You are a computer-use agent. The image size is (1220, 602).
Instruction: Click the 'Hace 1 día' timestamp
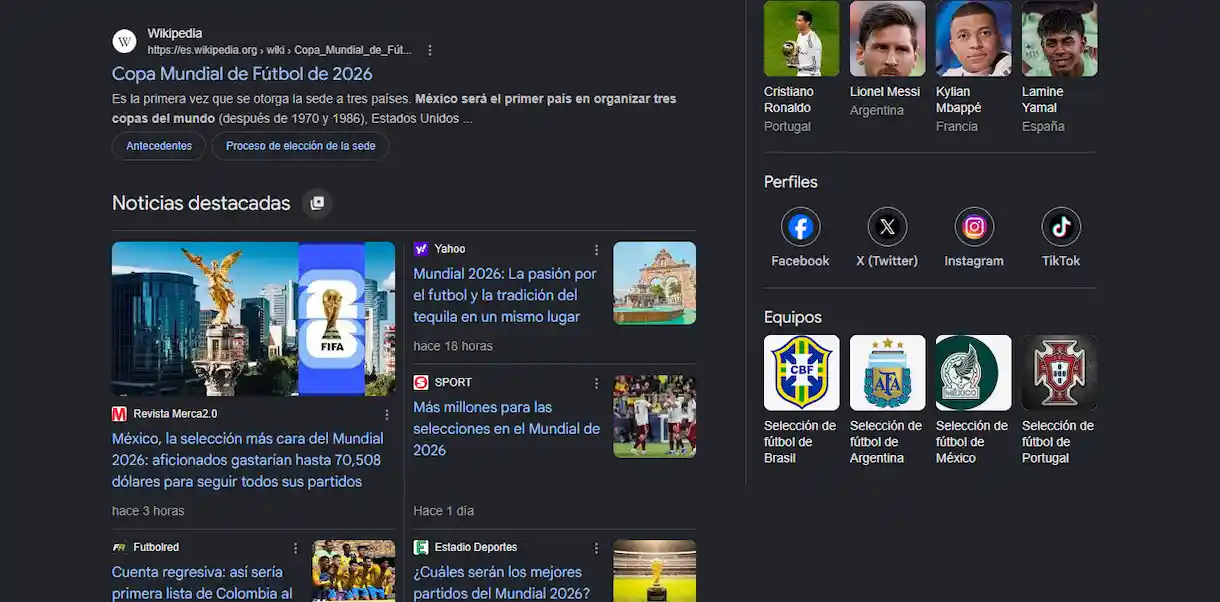pyautogui.click(x=444, y=511)
